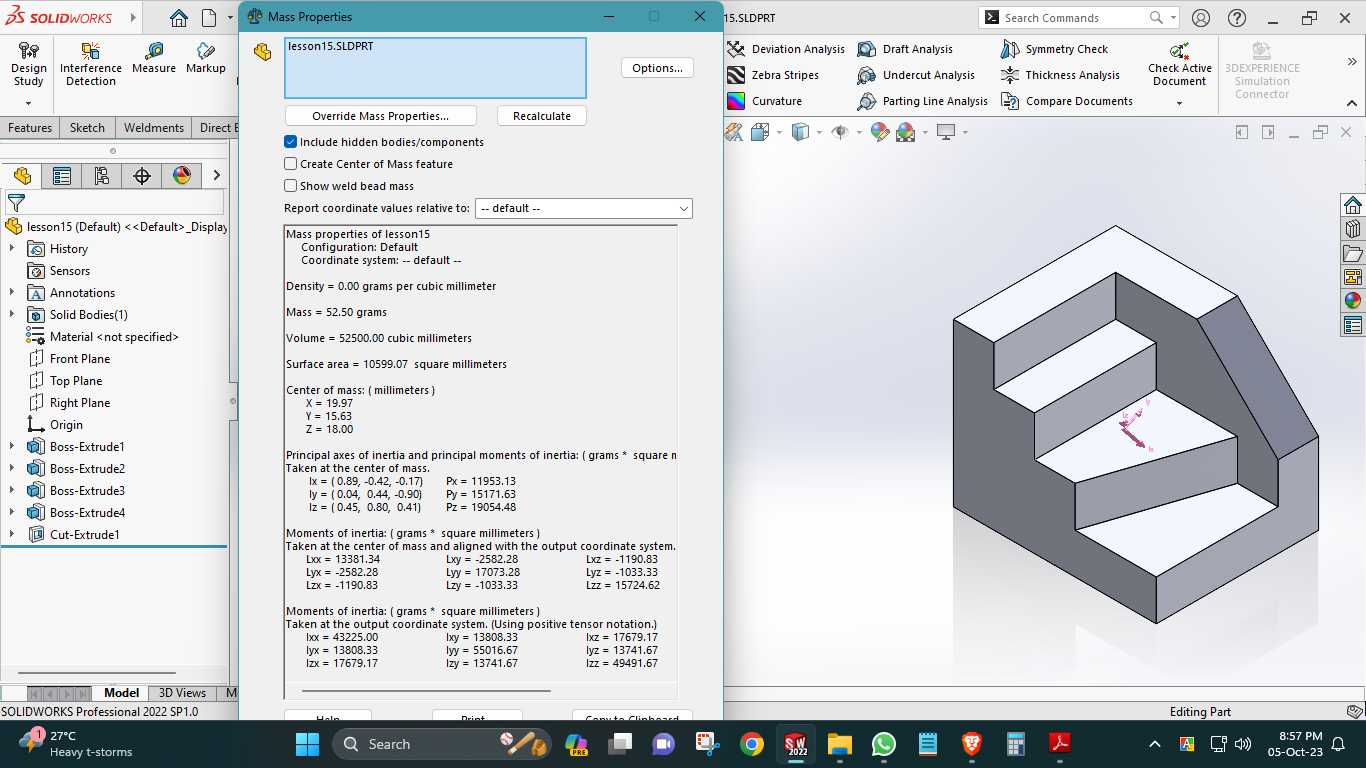Run Interference Detection
Screen dimensions: 1366x768
91,65
